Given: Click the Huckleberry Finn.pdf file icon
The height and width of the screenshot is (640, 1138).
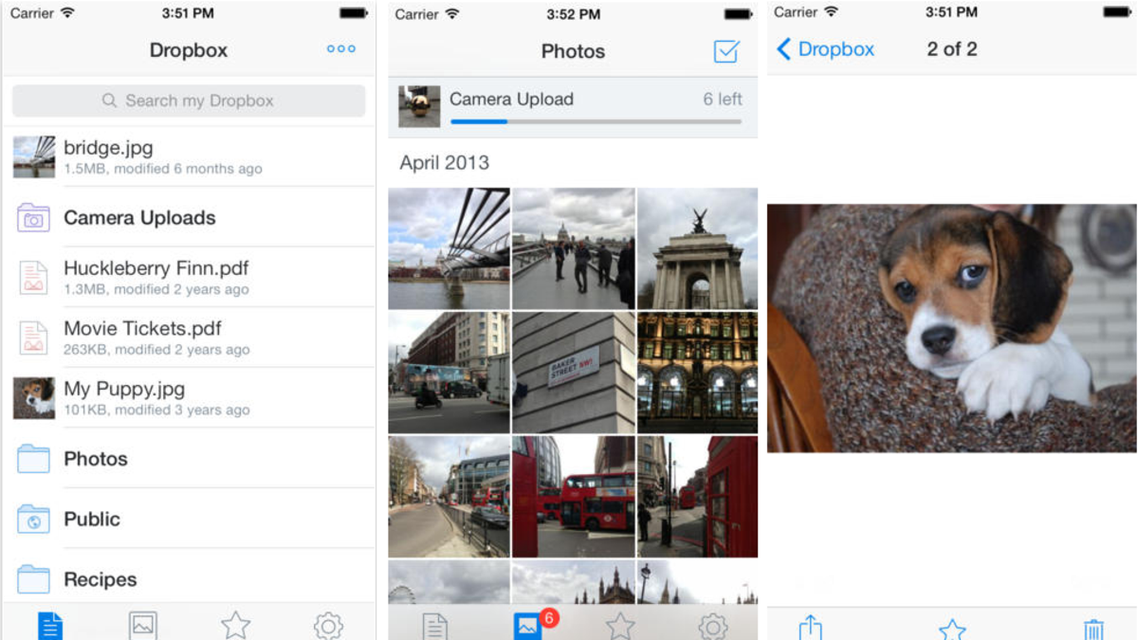Looking at the screenshot, I should pos(33,278).
